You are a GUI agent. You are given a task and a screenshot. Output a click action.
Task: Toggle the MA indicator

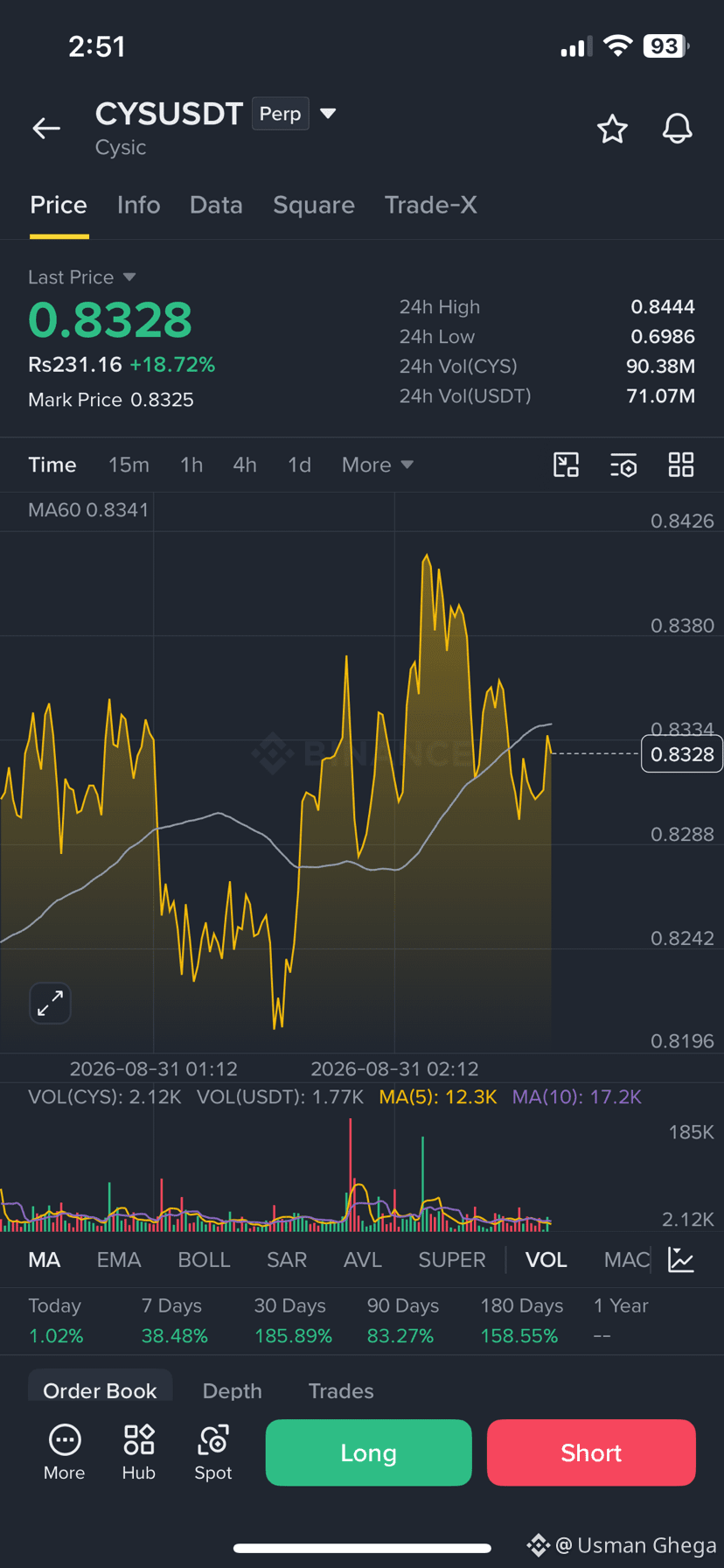click(x=45, y=1260)
